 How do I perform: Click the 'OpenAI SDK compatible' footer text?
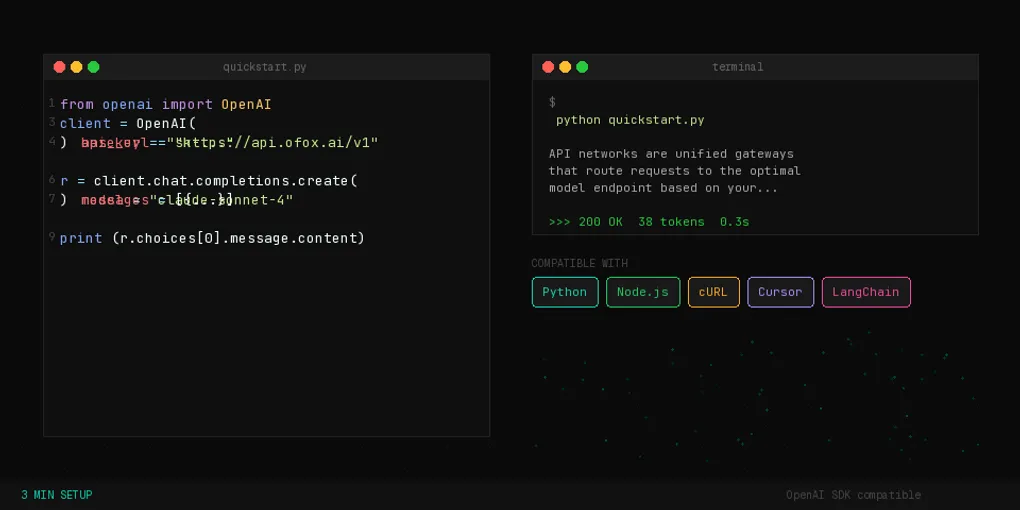[853, 495]
